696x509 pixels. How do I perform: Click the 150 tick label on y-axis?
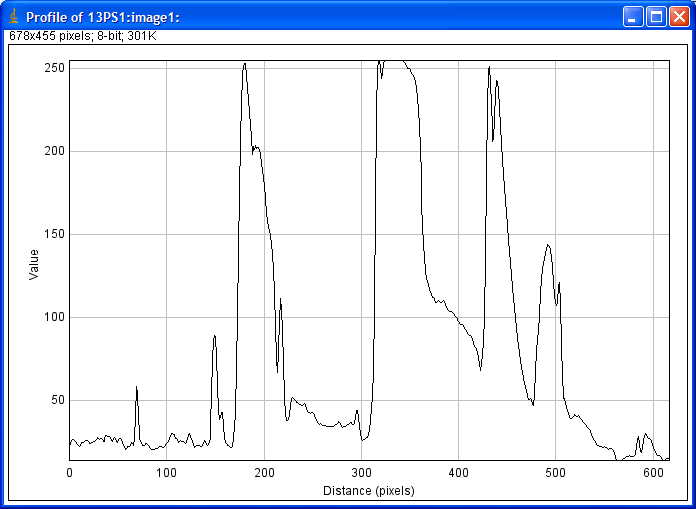[x=53, y=234]
